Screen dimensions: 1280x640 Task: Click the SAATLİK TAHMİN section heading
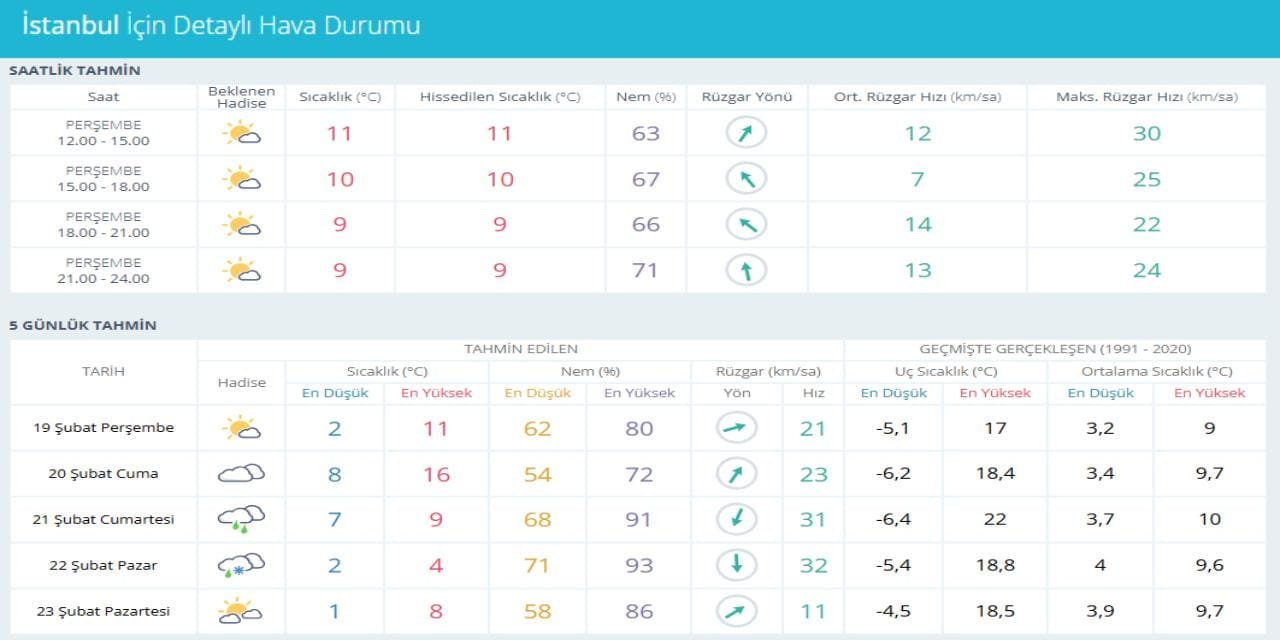tap(75, 71)
